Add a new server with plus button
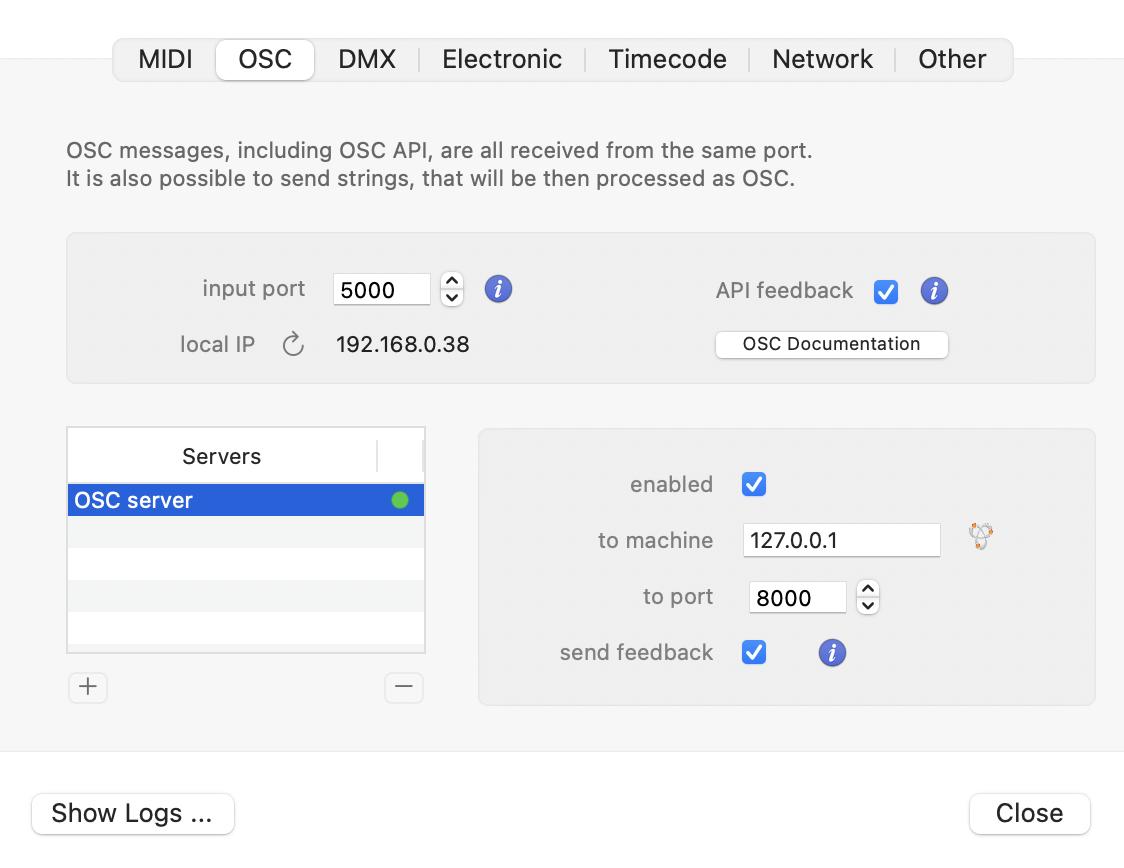Viewport: 1124px width, 868px height. click(x=88, y=687)
